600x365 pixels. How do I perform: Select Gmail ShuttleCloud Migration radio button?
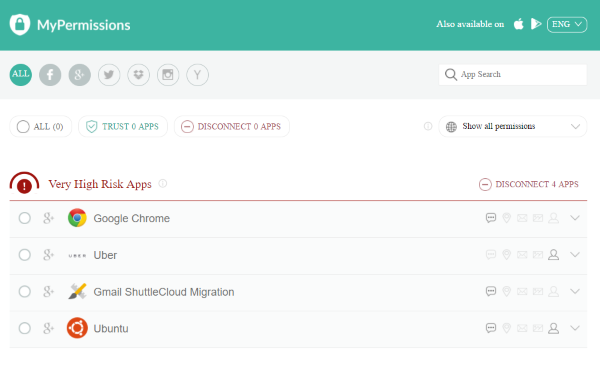(24, 292)
